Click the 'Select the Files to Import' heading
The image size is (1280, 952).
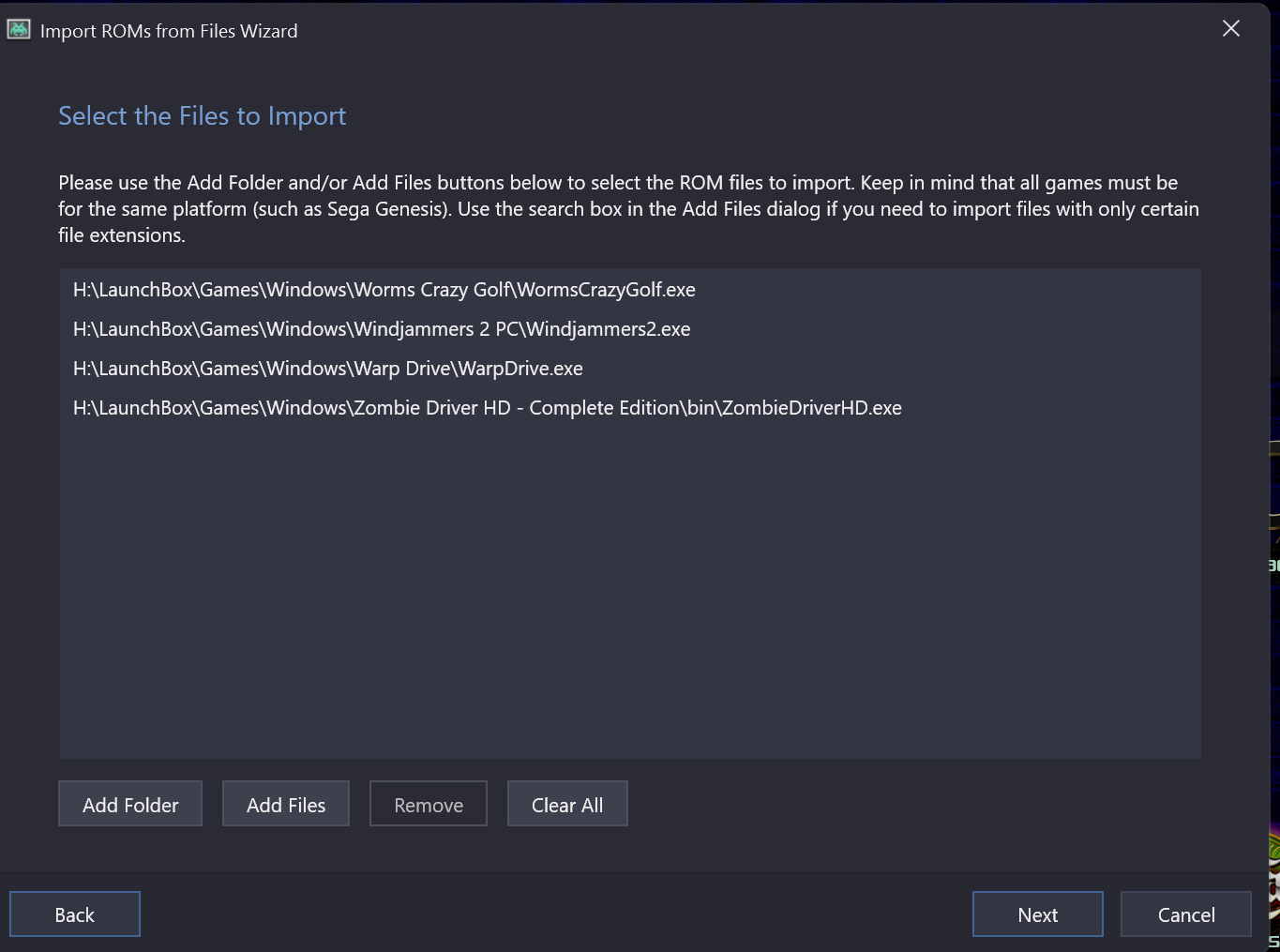coord(203,115)
